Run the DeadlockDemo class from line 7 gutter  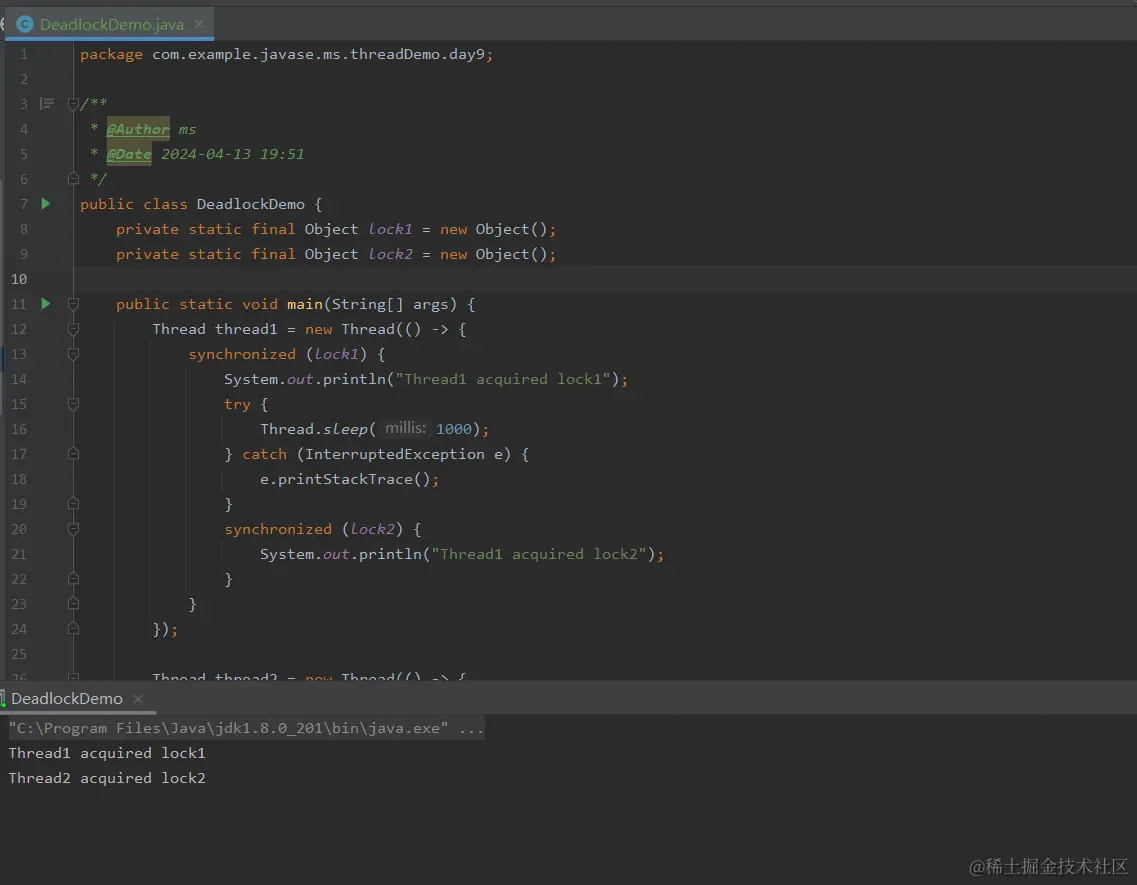coord(46,204)
